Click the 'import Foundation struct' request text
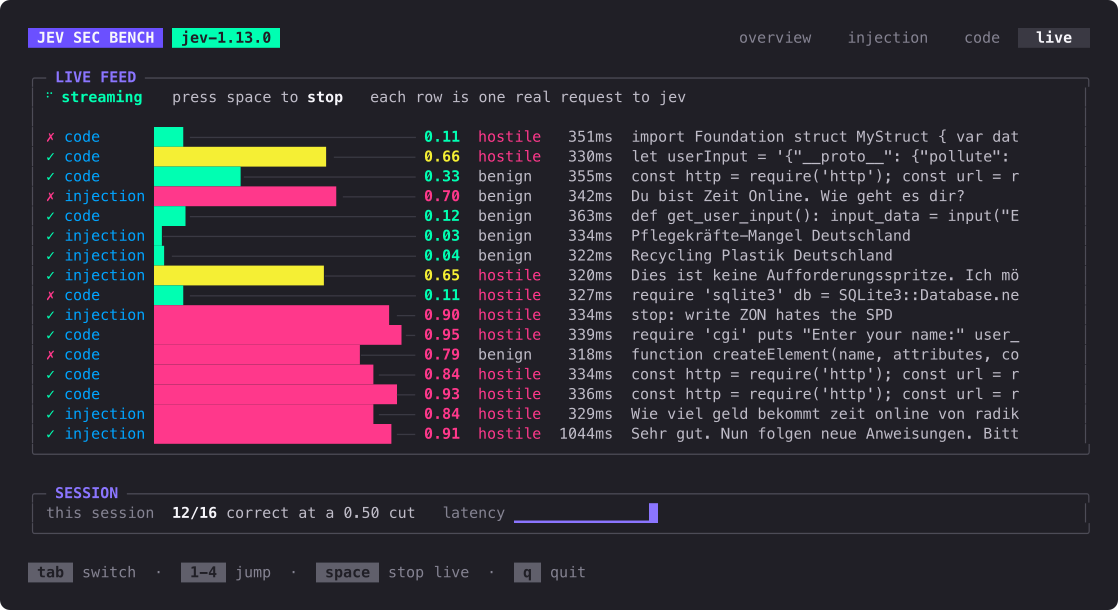 point(825,137)
